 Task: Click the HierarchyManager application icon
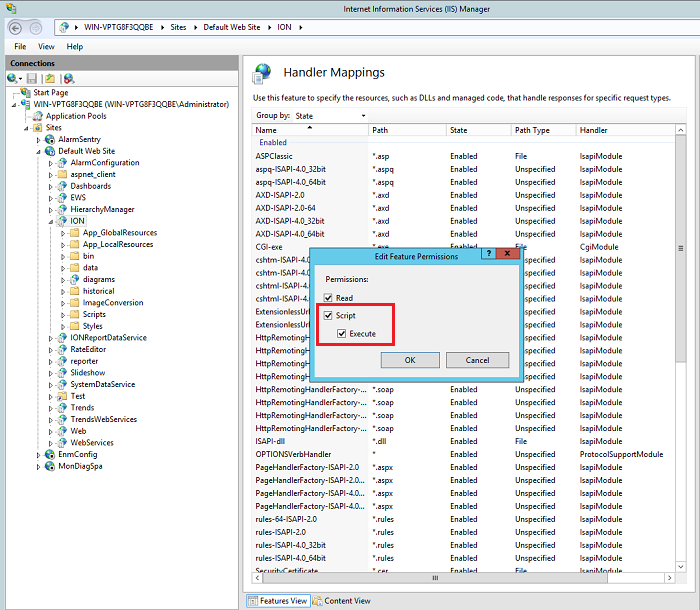(x=62, y=209)
